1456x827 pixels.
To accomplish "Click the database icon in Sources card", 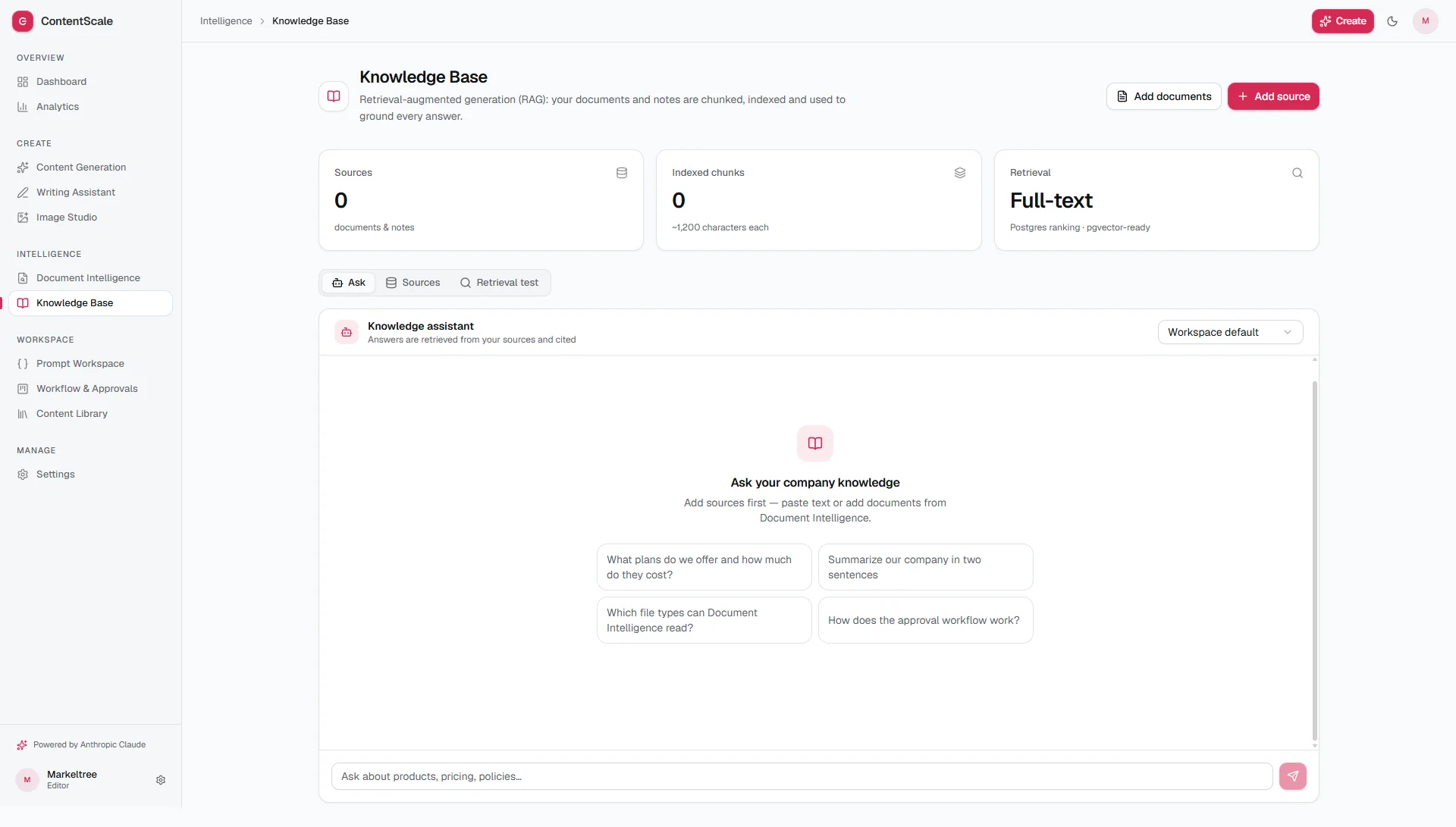I will pyautogui.click(x=622, y=173).
